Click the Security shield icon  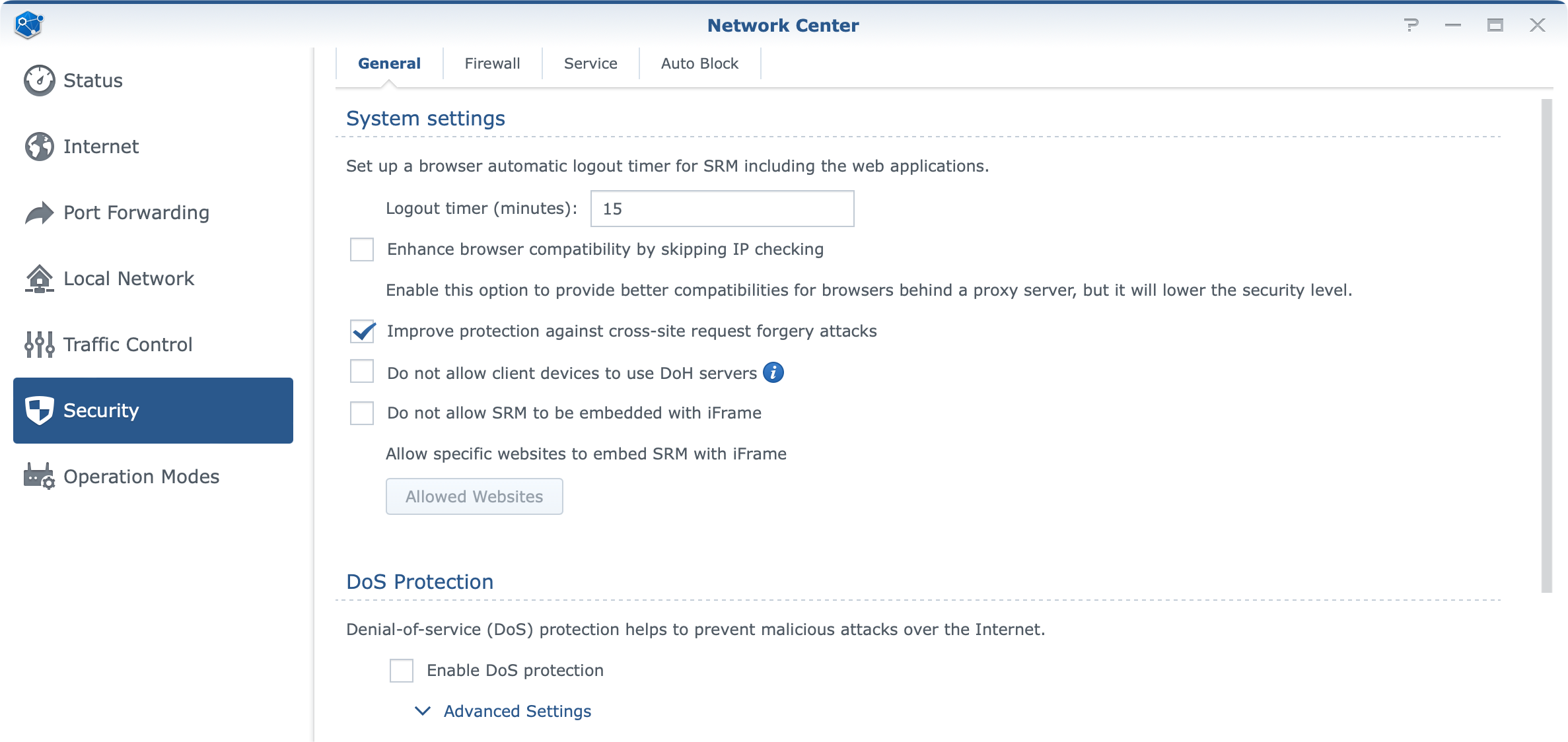click(x=40, y=411)
